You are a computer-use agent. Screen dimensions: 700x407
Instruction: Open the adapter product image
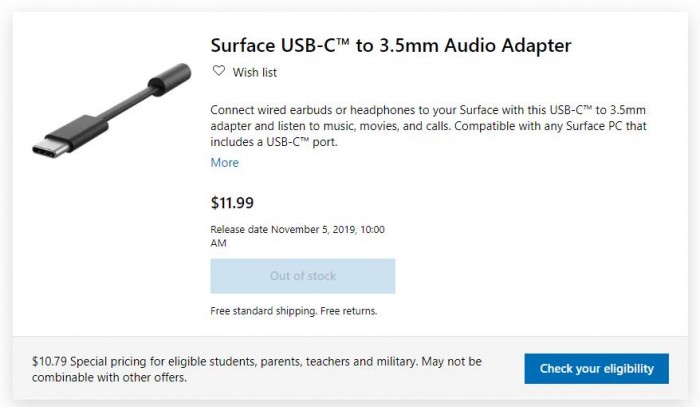pyautogui.click(x=109, y=117)
